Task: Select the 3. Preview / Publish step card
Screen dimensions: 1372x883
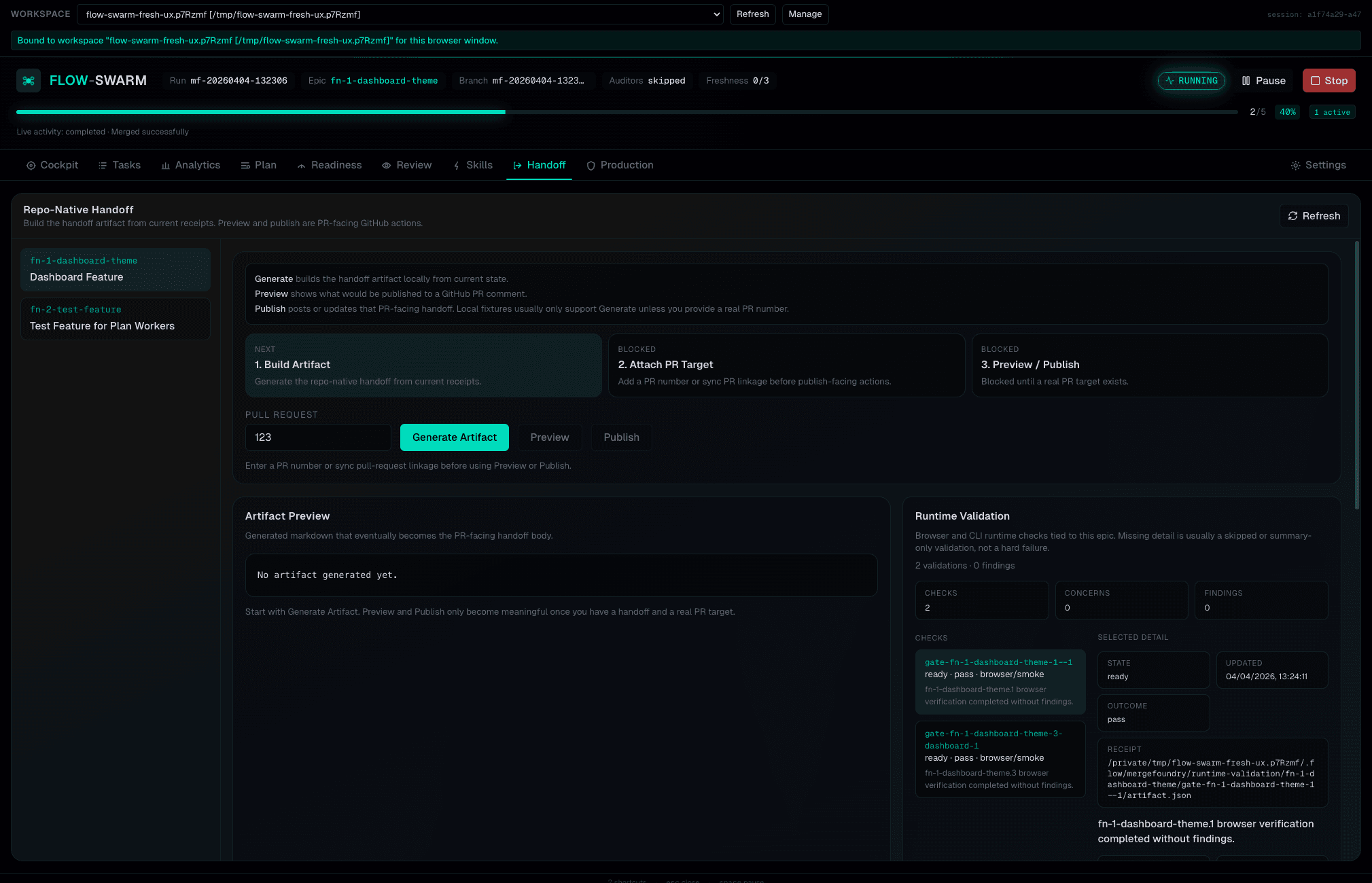Action: [1149, 365]
